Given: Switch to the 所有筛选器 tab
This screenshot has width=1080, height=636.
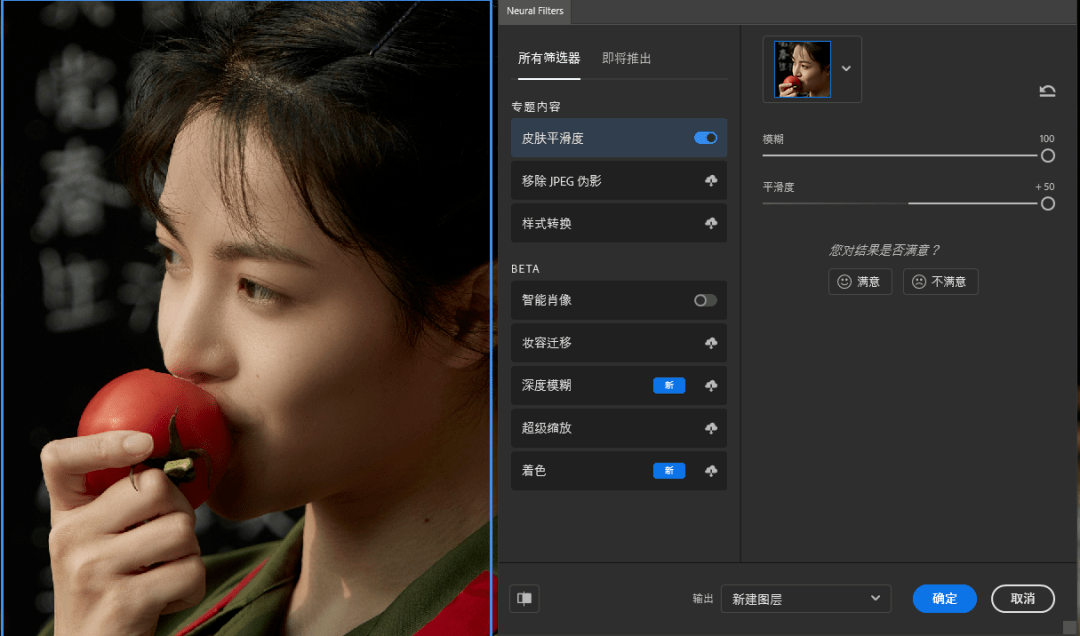Looking at the screenshot, I should 549,59.
